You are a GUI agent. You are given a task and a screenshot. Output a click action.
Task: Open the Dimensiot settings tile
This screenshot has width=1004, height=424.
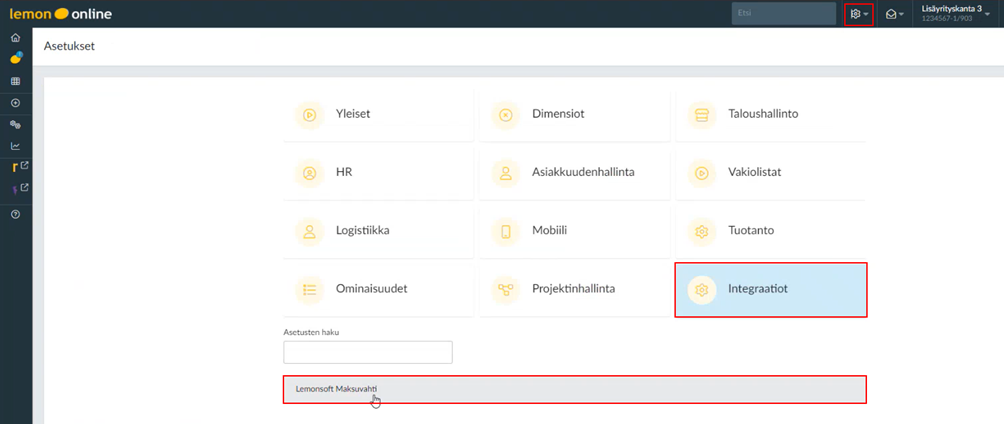574,114
